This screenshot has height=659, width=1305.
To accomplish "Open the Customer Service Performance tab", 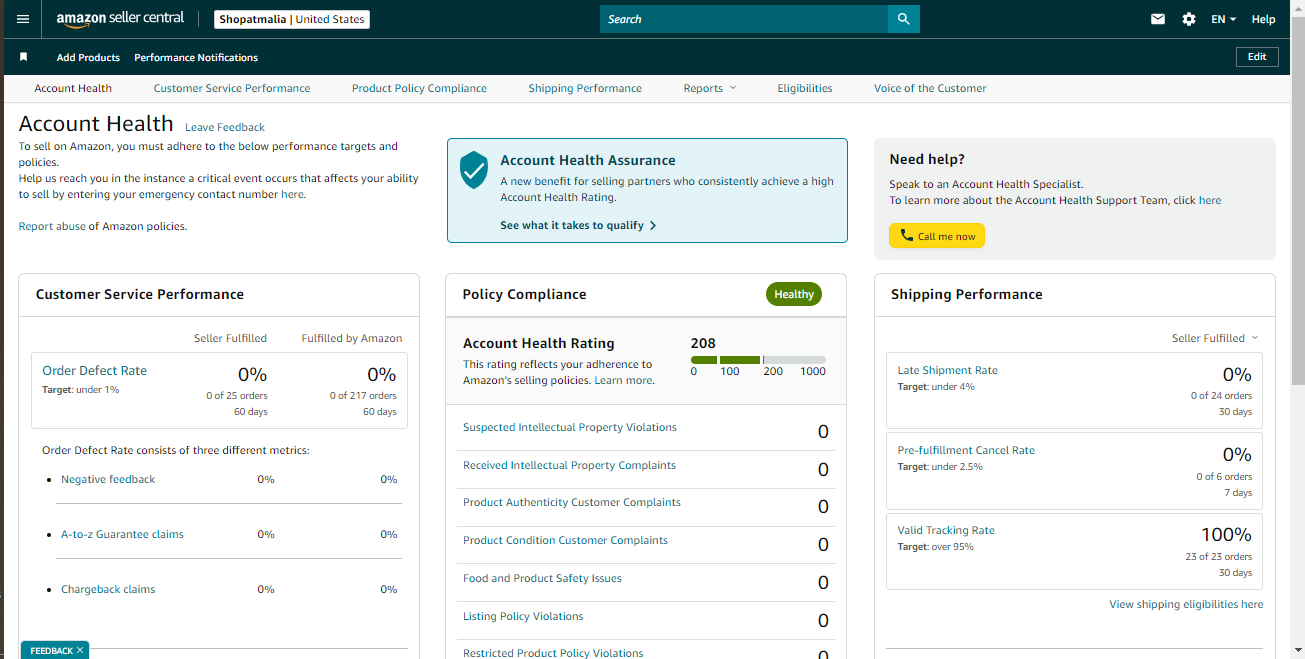I will (x=232, y=88).
